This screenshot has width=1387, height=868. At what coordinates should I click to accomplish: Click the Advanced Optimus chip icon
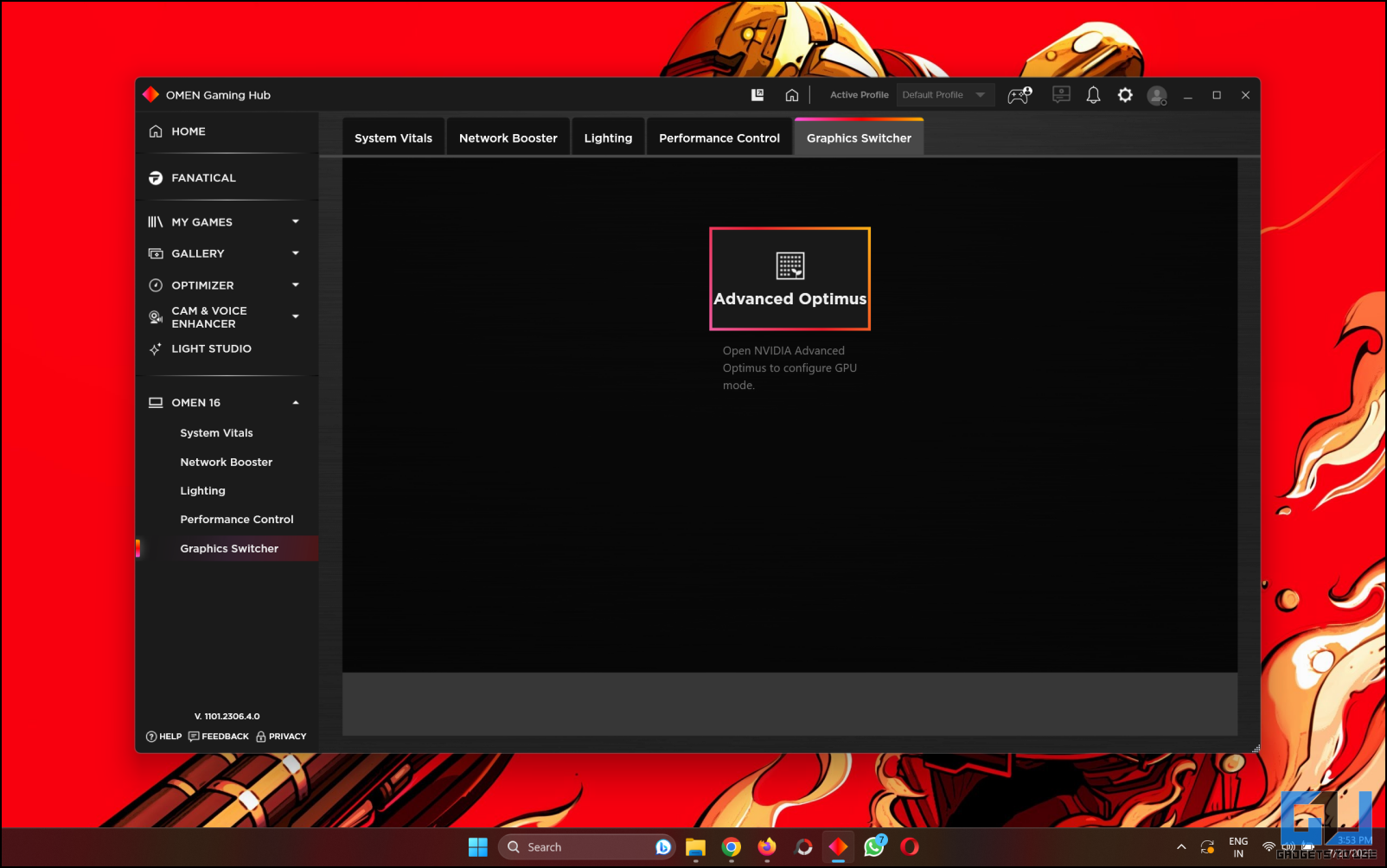(x=790, y=265)
